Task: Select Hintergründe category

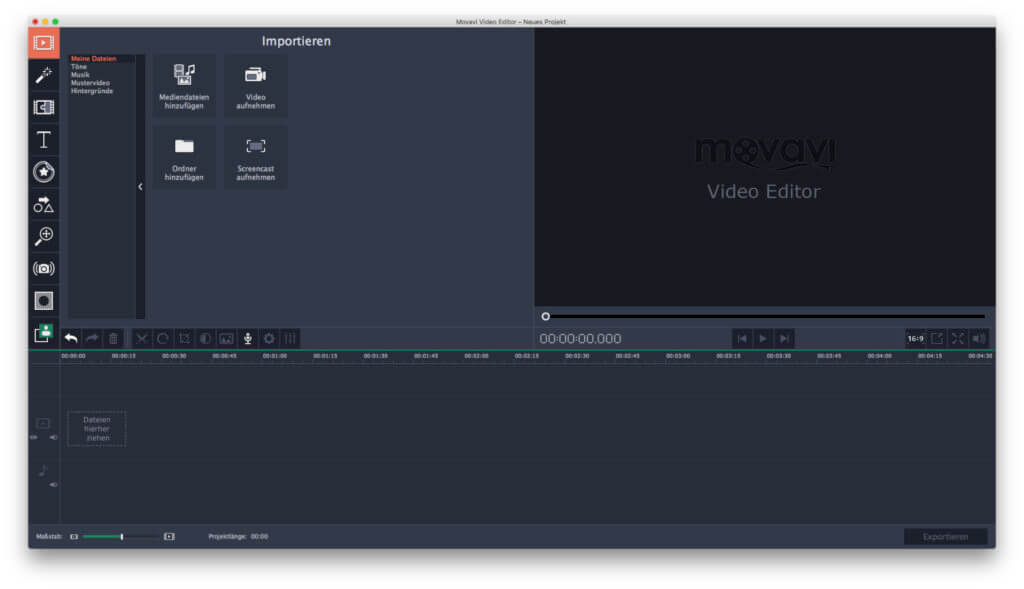Action: point(92,91)
